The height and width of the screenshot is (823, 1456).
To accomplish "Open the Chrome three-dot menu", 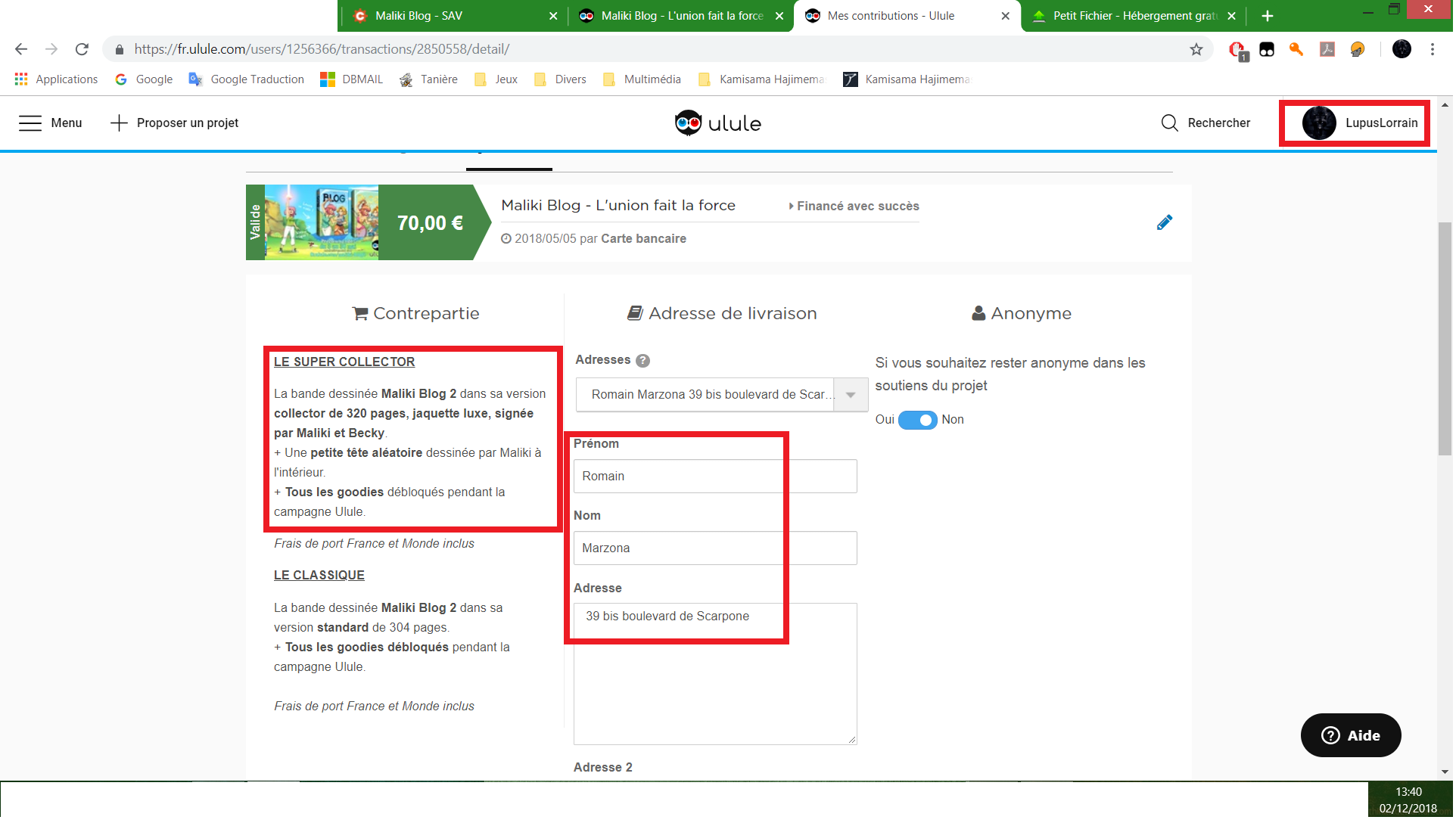I will pos(1434,49).
